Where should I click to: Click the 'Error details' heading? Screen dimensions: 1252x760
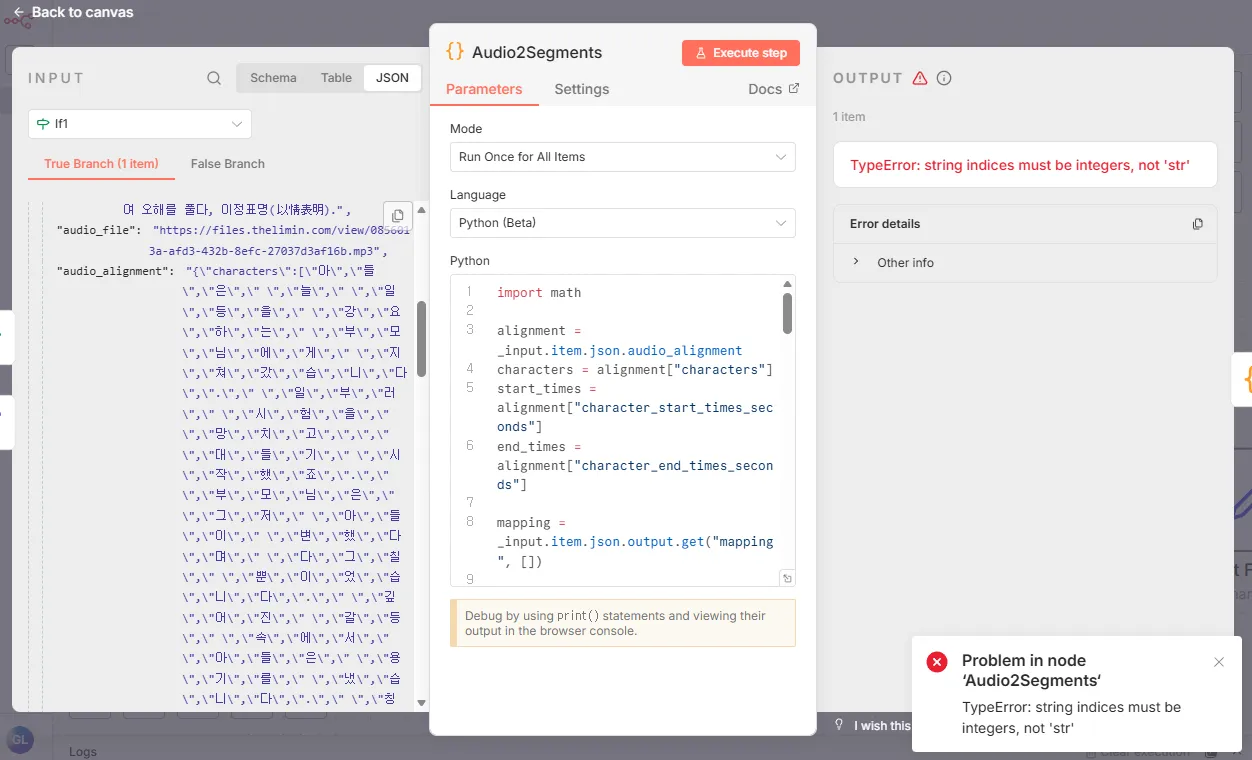885,224
